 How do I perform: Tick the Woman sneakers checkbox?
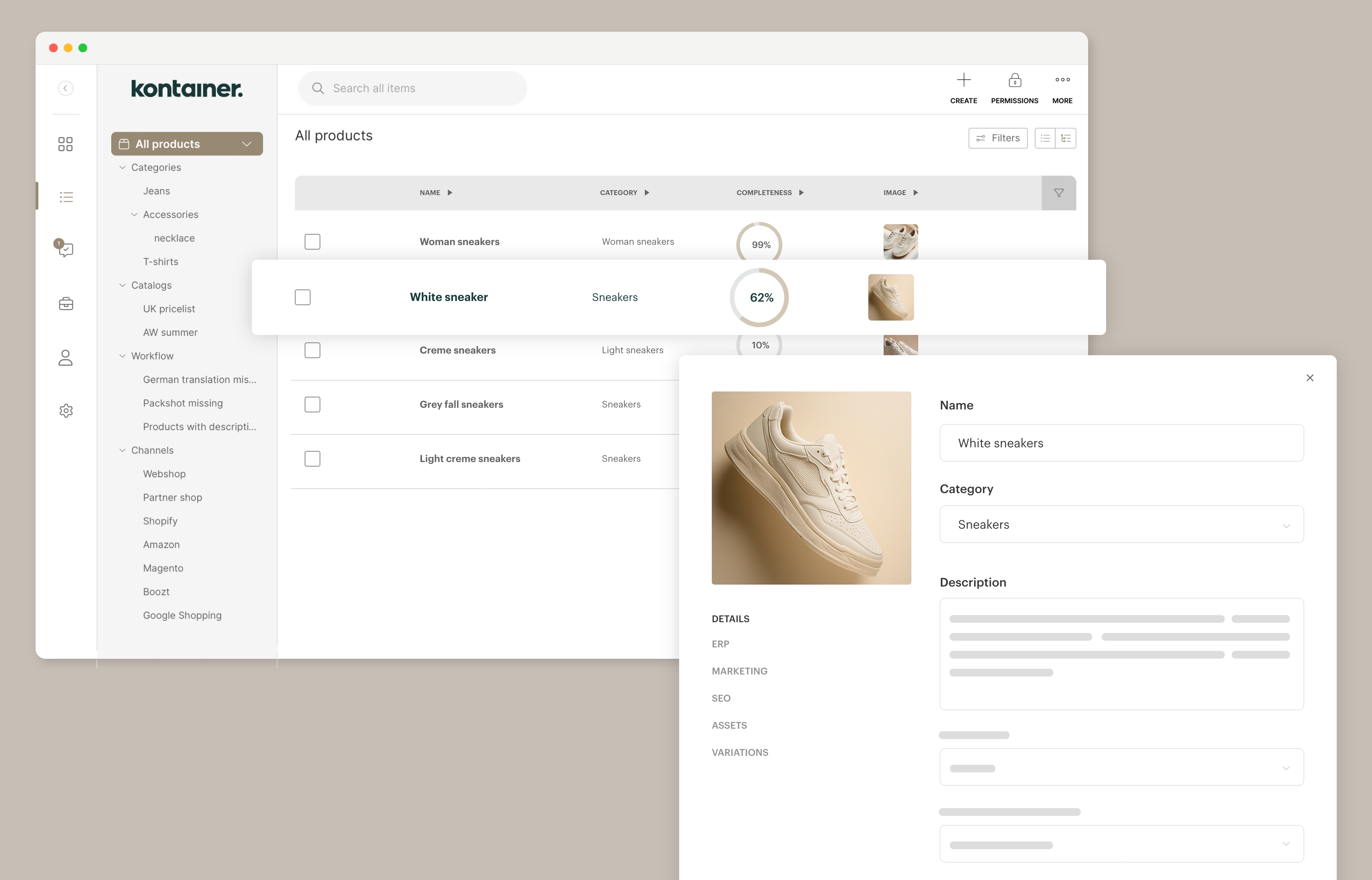pos(312,241)
